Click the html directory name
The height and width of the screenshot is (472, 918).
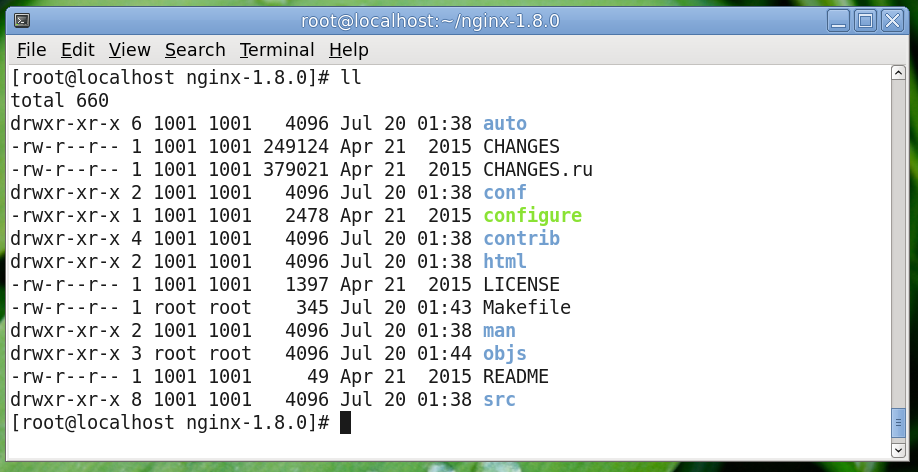(505, 262)
